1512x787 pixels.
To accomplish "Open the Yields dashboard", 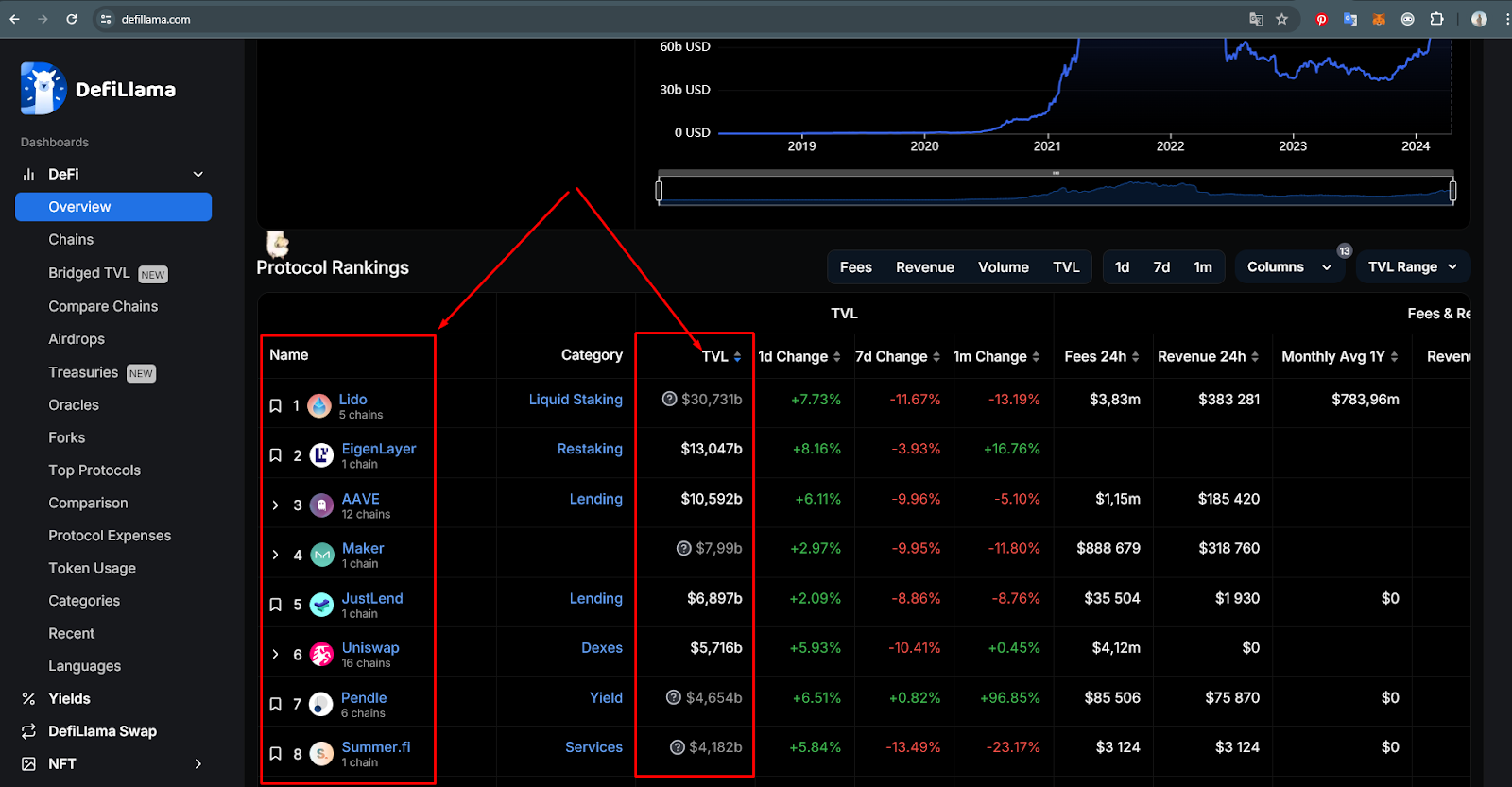I will (x=69, y=698).
